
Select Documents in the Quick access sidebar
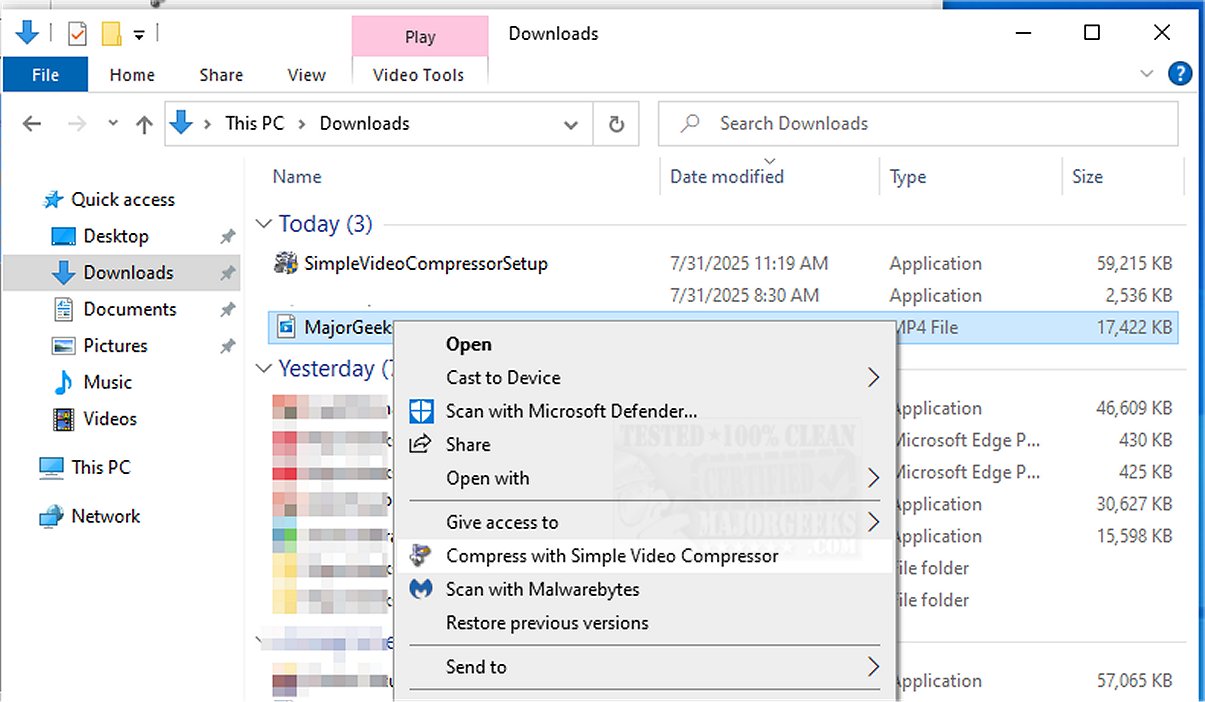pyautogui.click(x=129, y=309)
